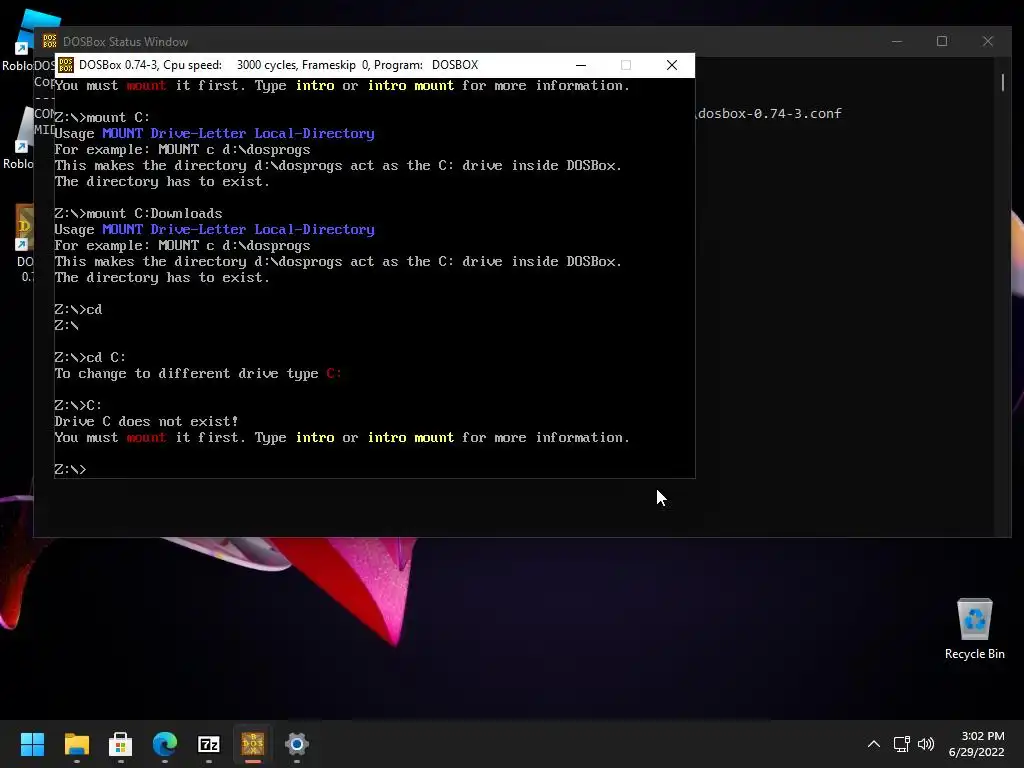Screen dimensions: 1024x768
Task: Open the Recycle Bin desktop icon
Action: (974, 629)
